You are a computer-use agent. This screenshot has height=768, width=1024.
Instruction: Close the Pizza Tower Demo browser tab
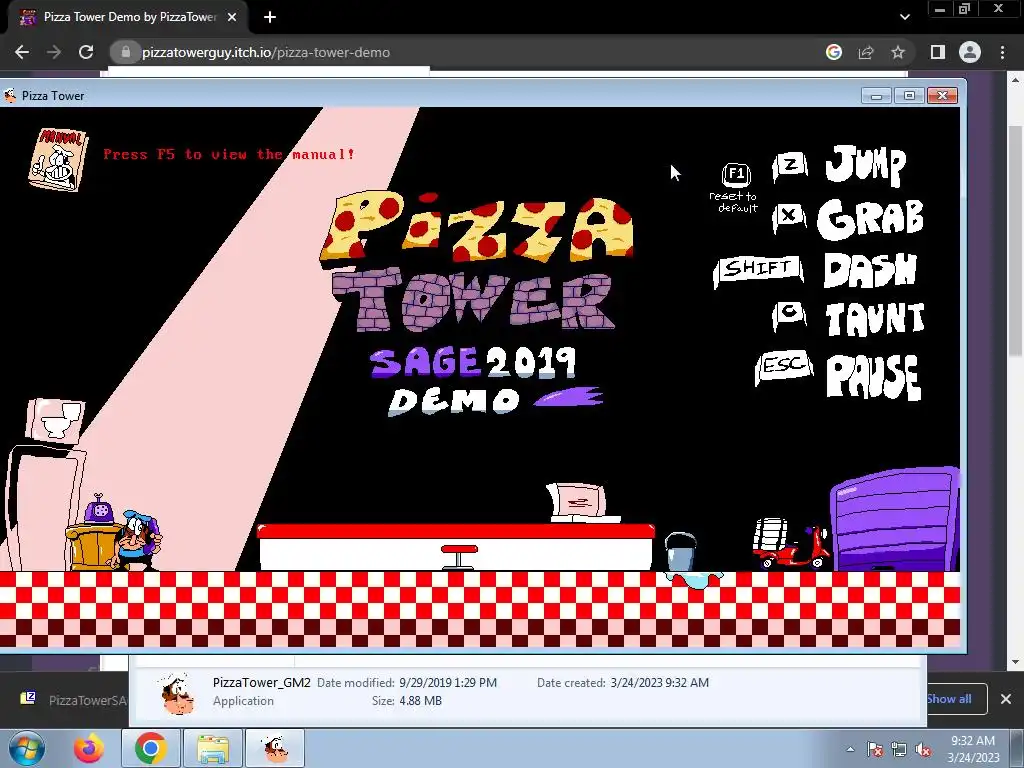pyautogui.click(x=232, y=17)
